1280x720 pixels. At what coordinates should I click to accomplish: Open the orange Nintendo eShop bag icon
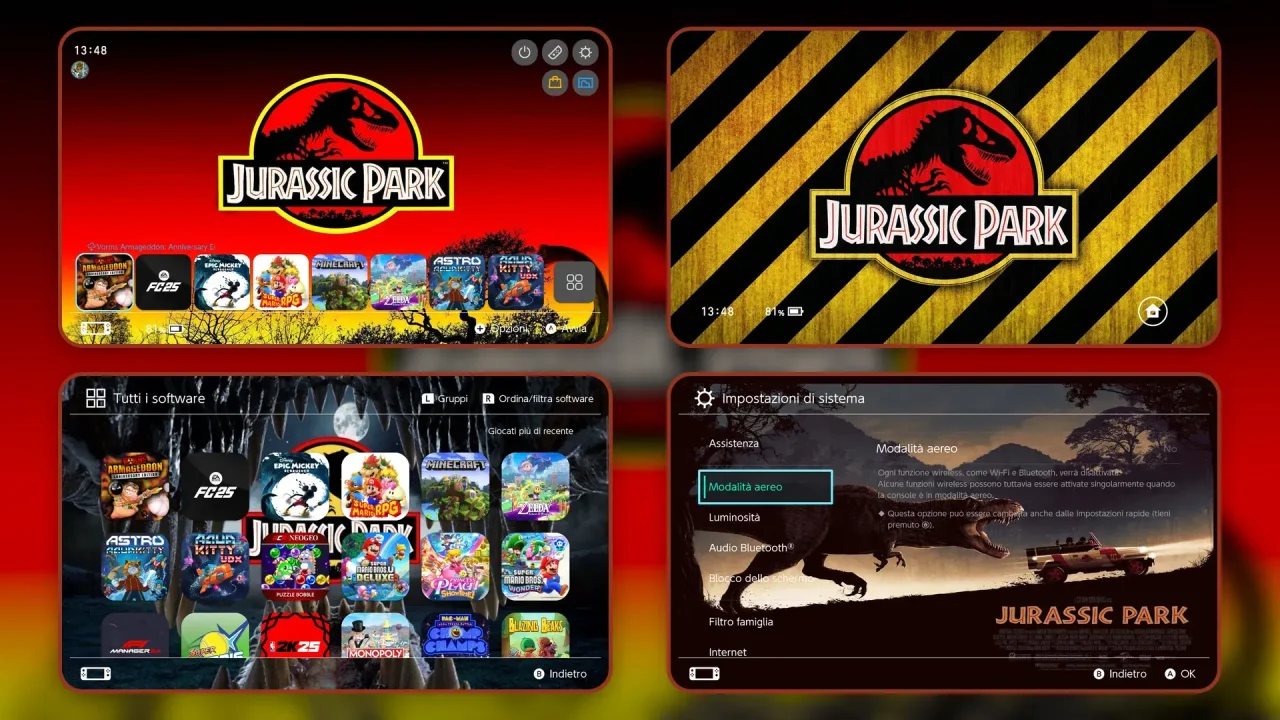(555, 83)
